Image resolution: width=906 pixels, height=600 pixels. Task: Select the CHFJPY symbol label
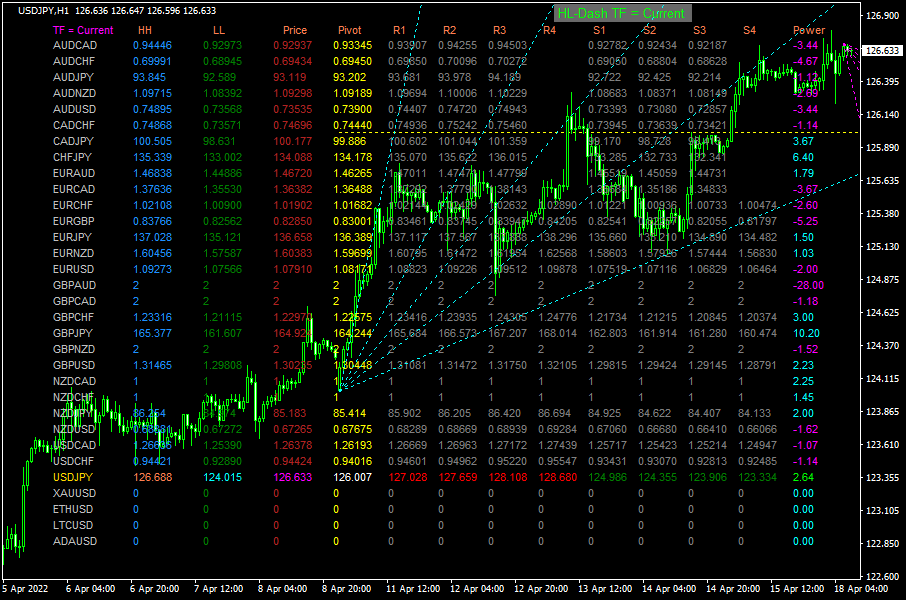74,158
